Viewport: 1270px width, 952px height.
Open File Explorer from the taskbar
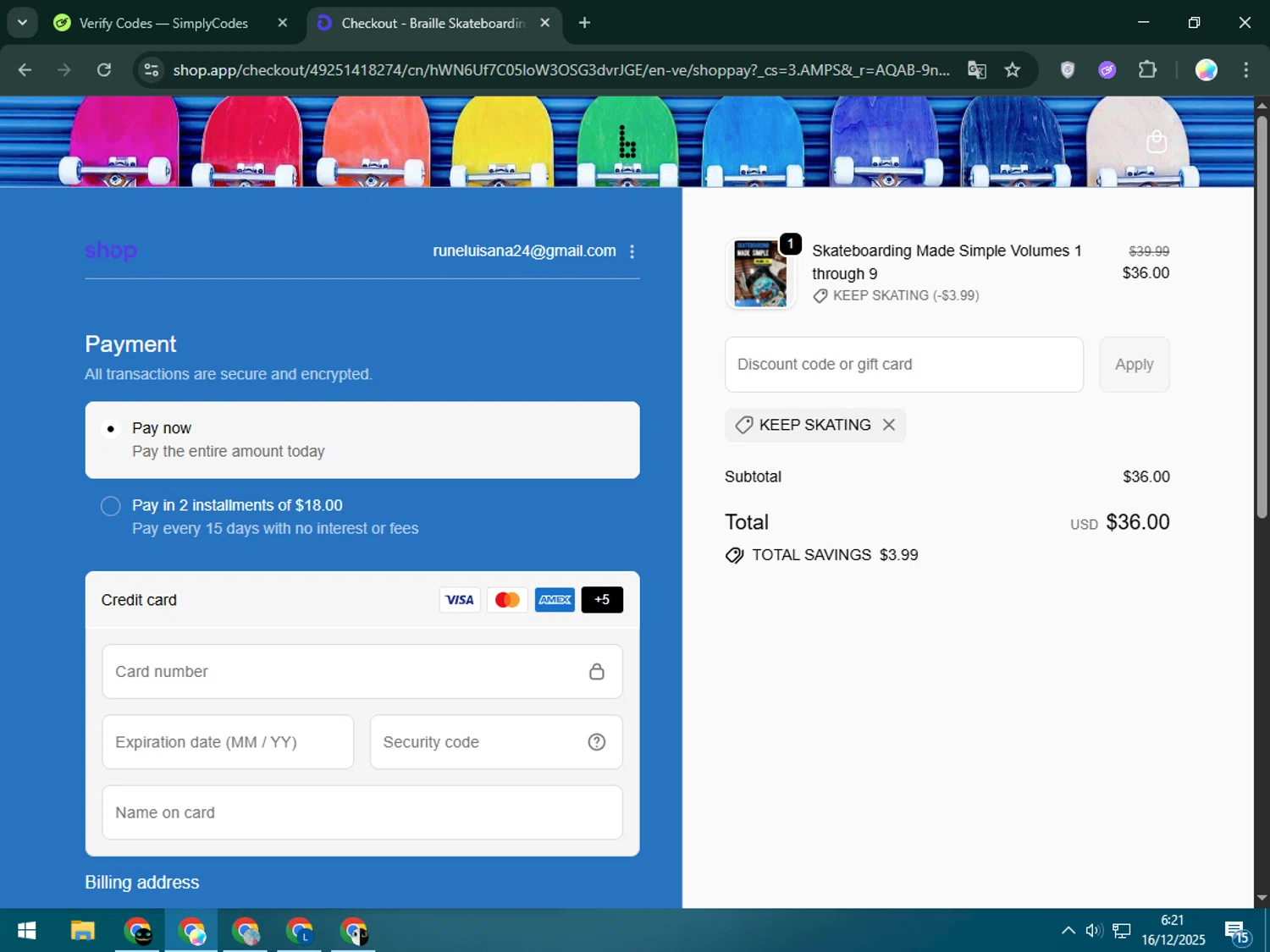83,931
